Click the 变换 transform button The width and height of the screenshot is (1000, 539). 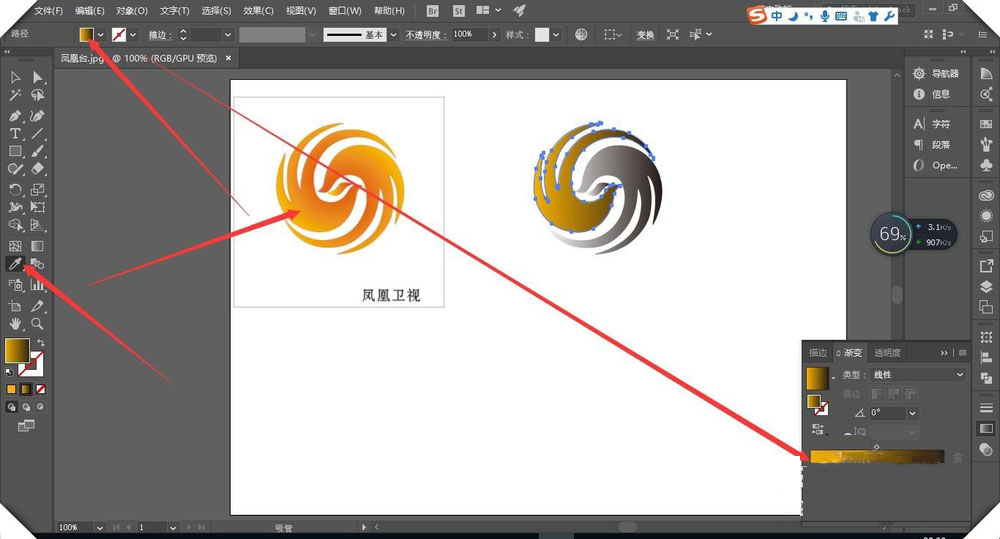[x=645, y=35]
